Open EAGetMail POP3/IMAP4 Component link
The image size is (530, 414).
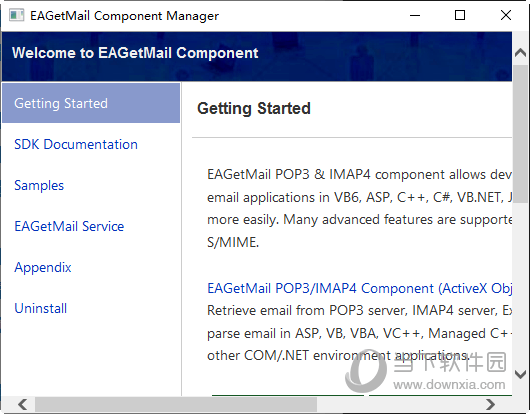(x=360, y=288)
